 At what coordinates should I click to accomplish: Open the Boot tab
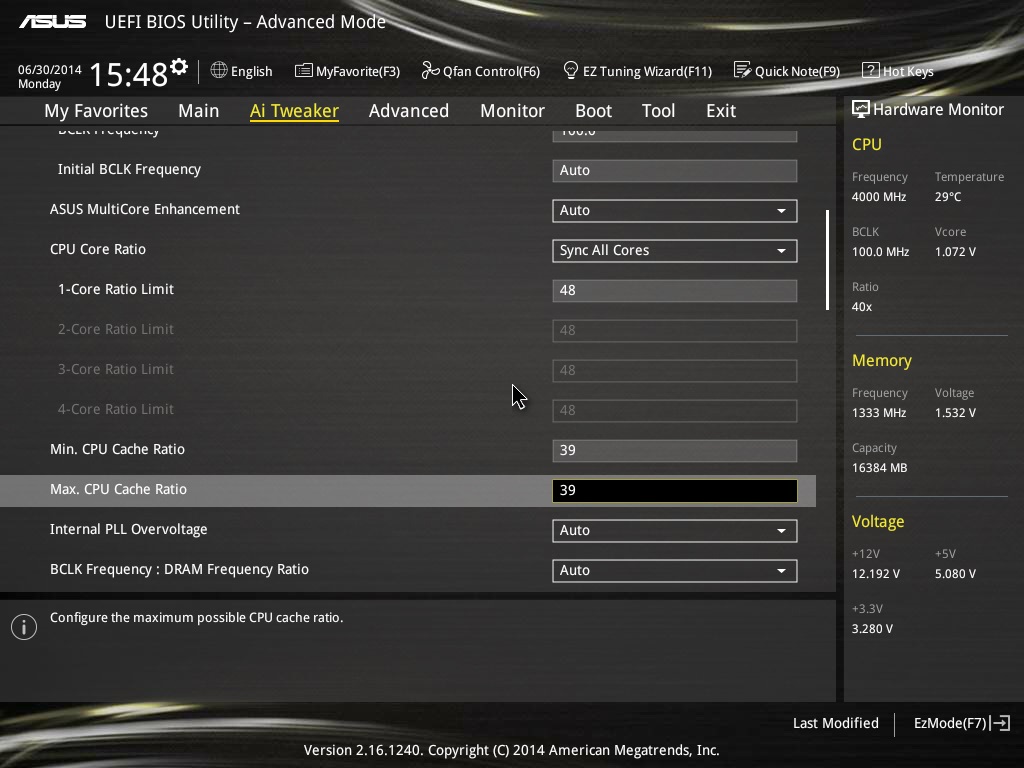[x=593, y=111]
